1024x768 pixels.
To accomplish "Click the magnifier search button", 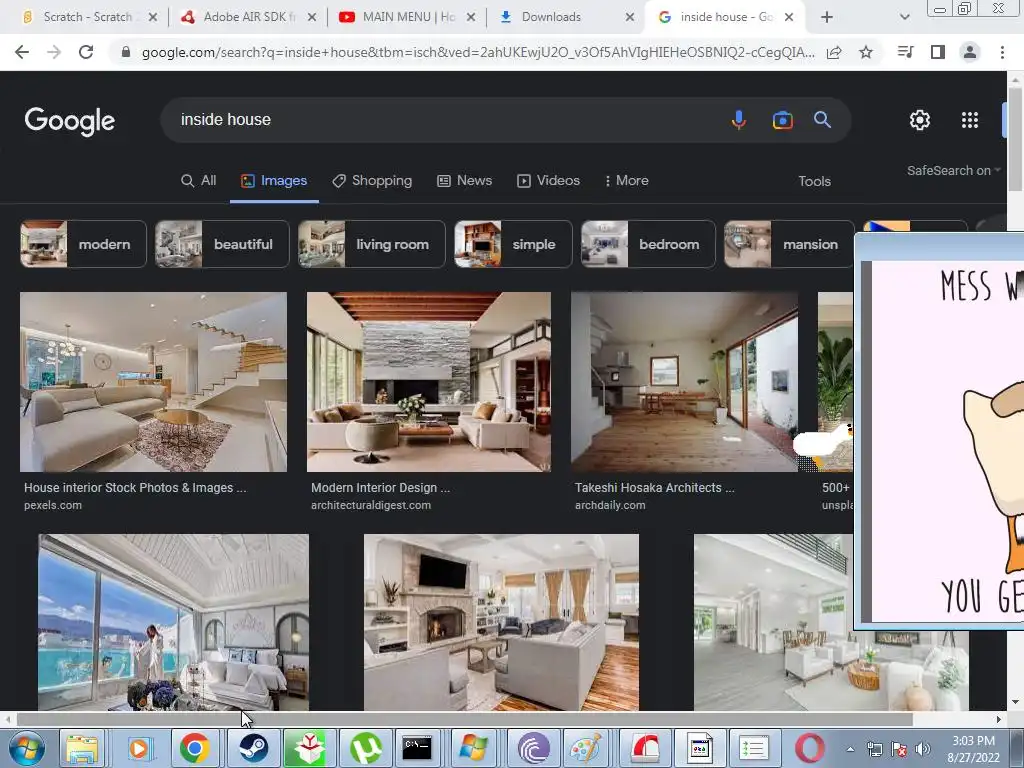I will [x=822, y=120].
